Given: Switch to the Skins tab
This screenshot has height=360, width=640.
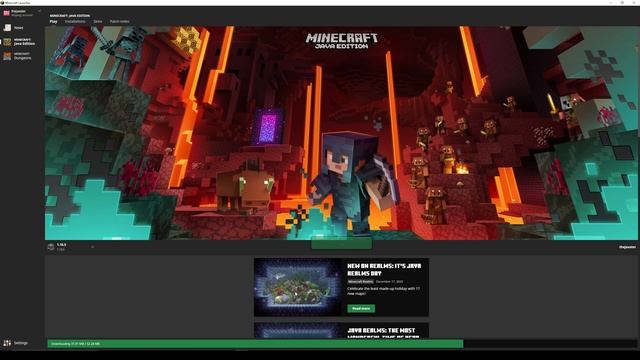Looking at the screenshot, I should coord(98,21).
